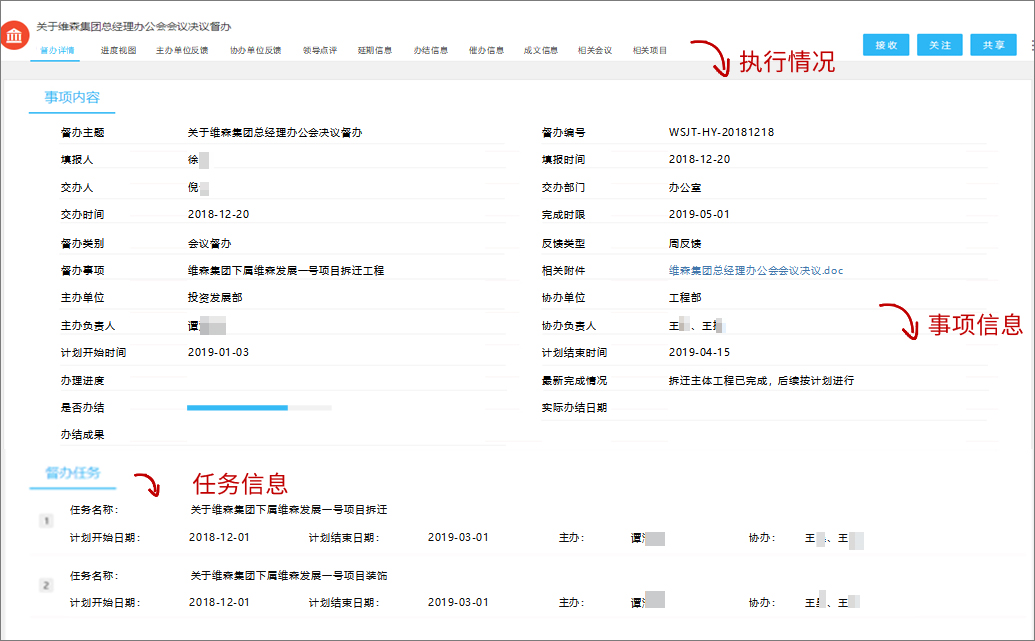Open the 成文信息 tab
The image size is (1035, 641).
point(540,50)
